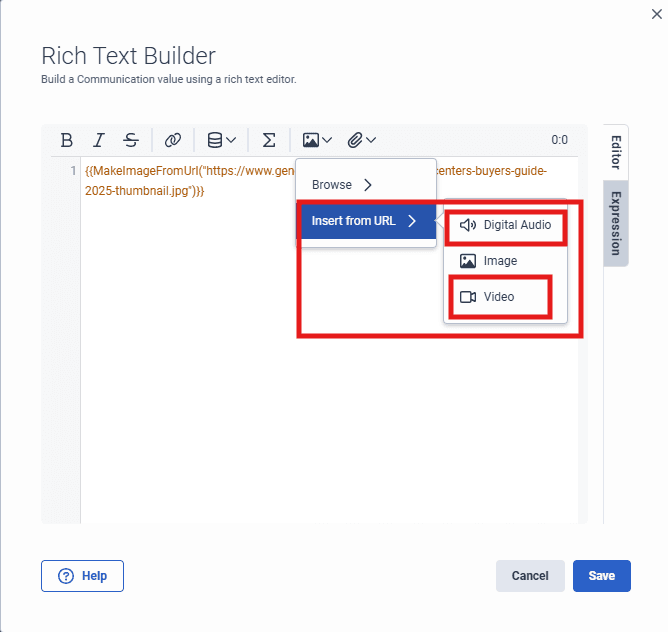Choose Digital Audio from submenu
Image resolution: width=668 pixels, height=632 pixels.
(x=506, y=225)
